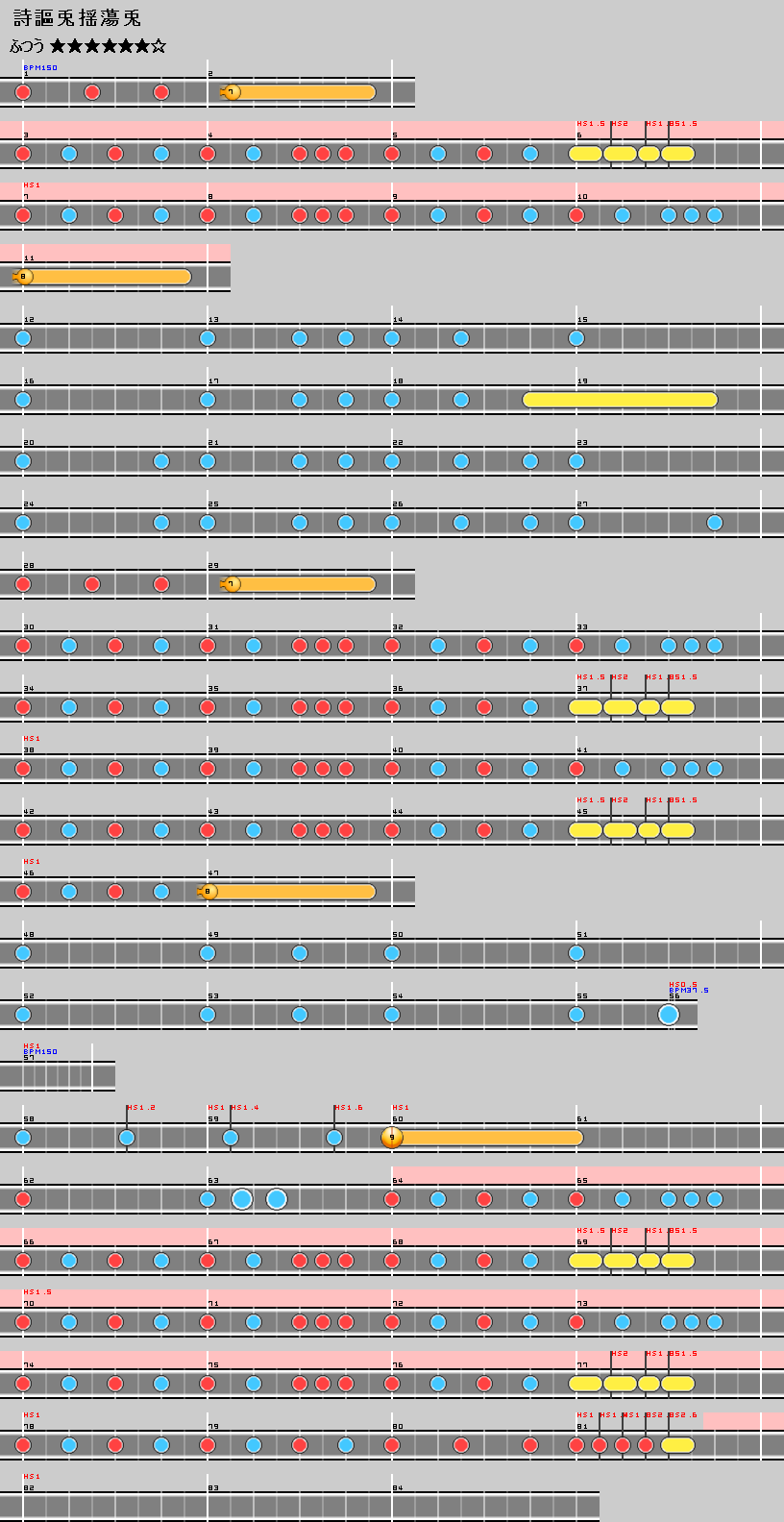Screen dimensions: 784x1522
Task: Click the BPM150 label at measure 57
Action: click(x=40, y=1052)
